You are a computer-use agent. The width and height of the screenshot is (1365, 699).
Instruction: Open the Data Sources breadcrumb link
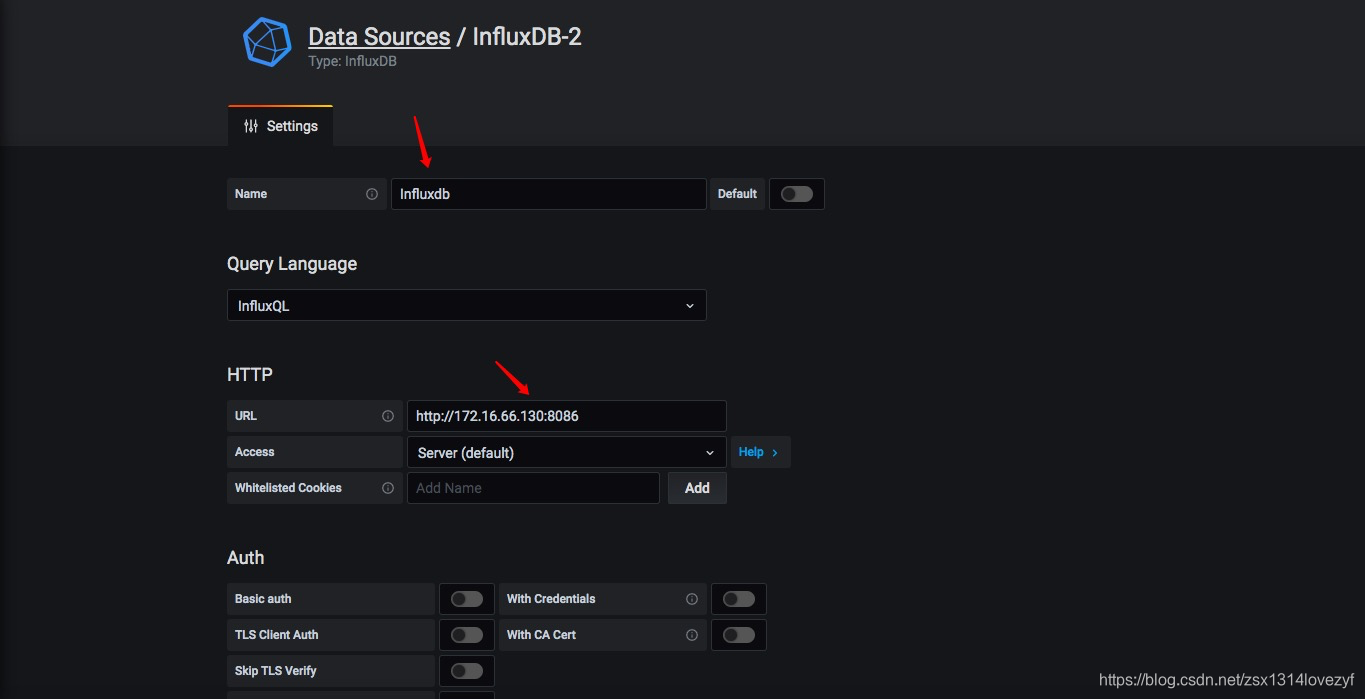point(379,37)
